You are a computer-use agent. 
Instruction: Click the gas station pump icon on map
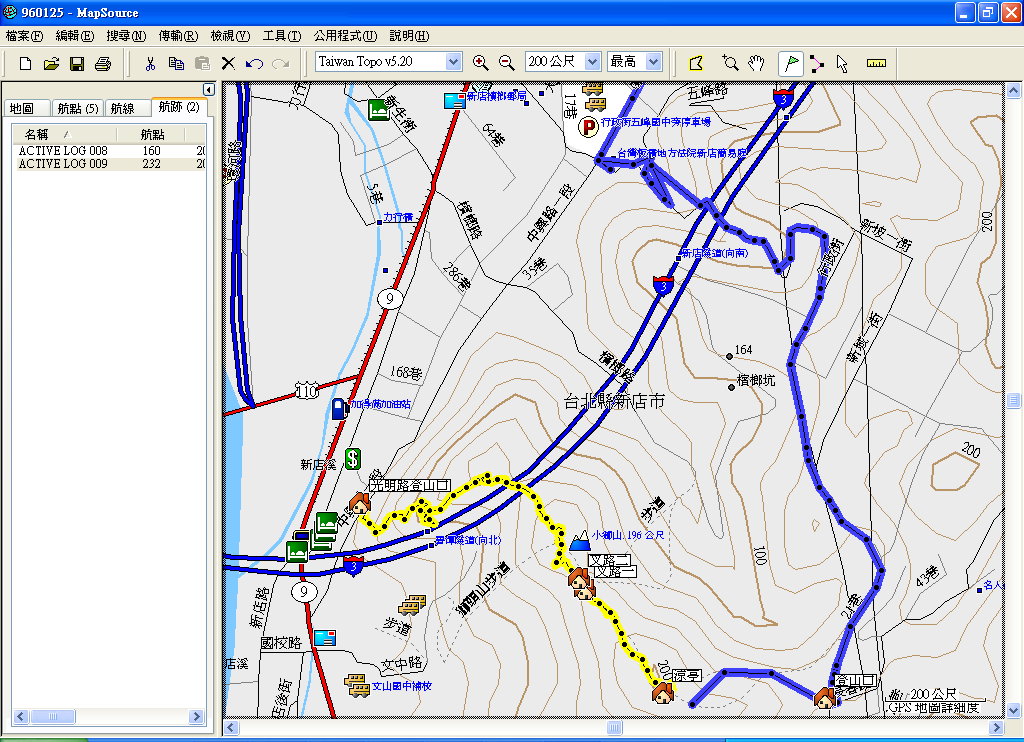(340, 408)
